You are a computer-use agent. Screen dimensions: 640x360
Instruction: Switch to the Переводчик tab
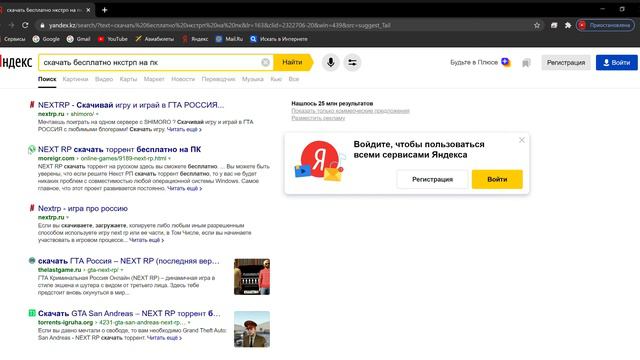pos(218,79)
